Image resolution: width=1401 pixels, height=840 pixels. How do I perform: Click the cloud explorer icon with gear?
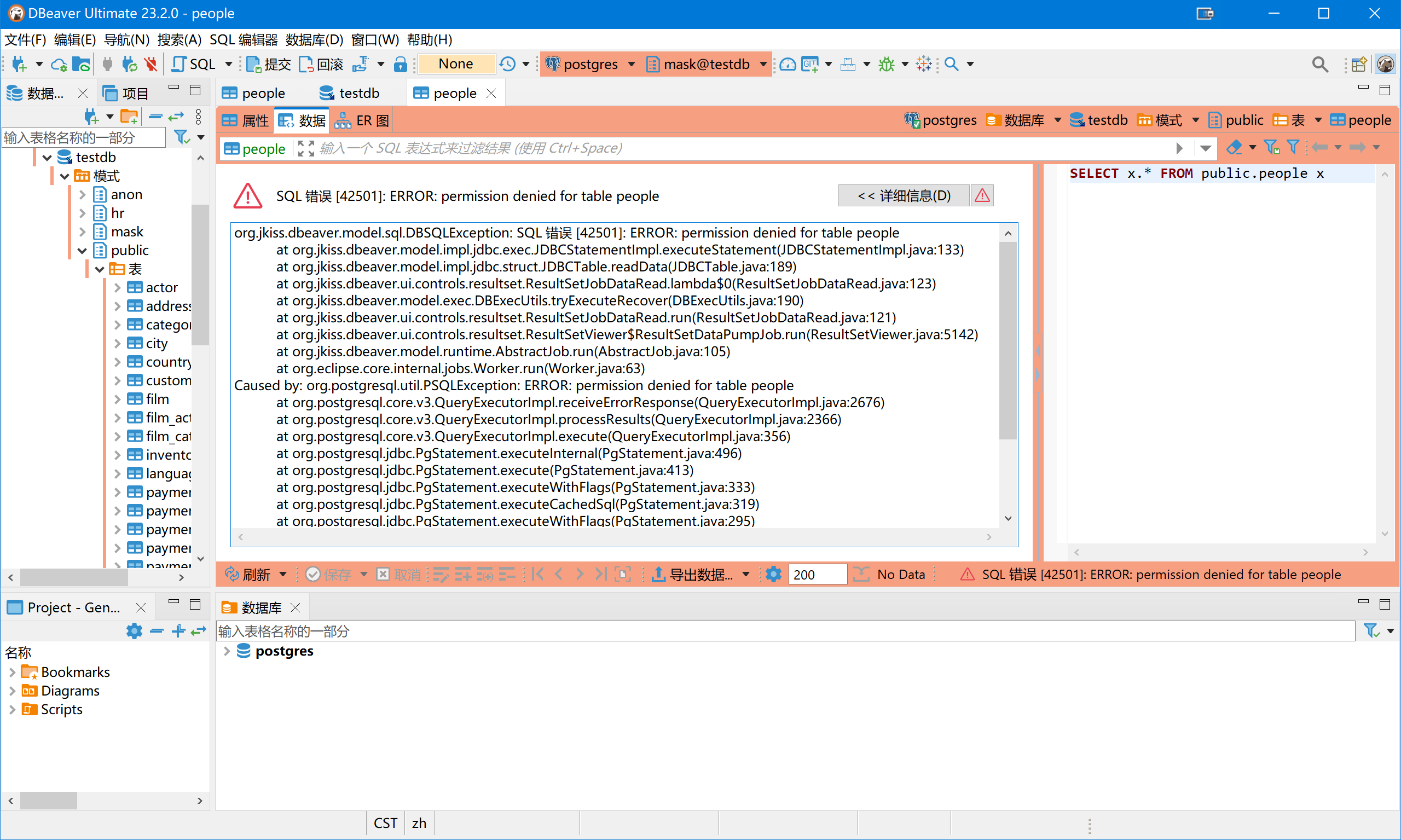click(x=59, y=64)
